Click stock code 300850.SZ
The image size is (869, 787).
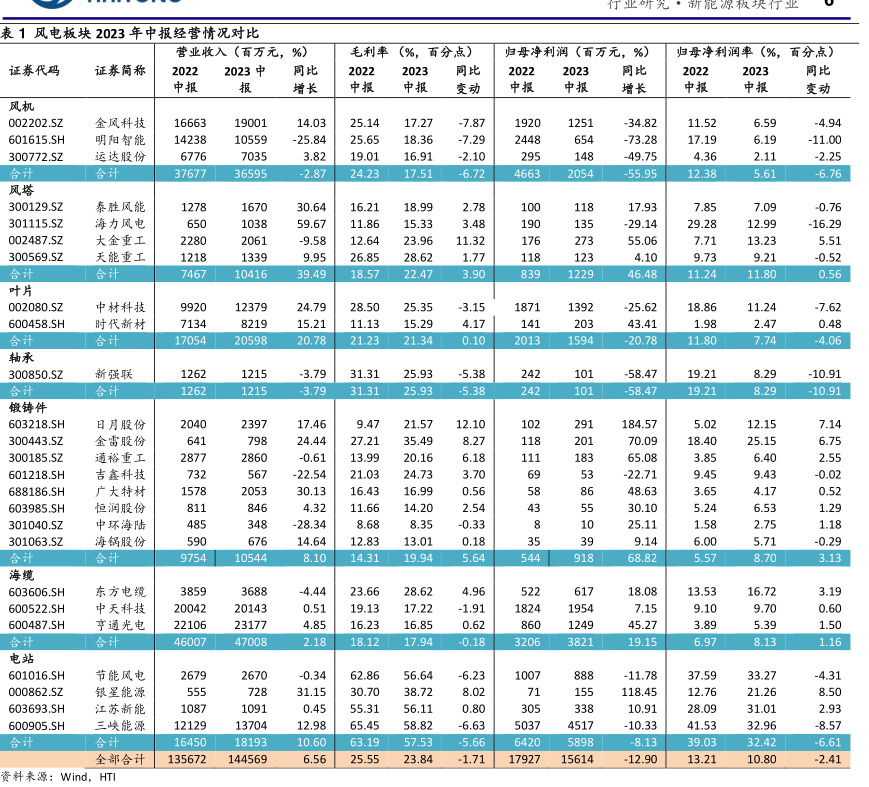(x=36, y=374)
